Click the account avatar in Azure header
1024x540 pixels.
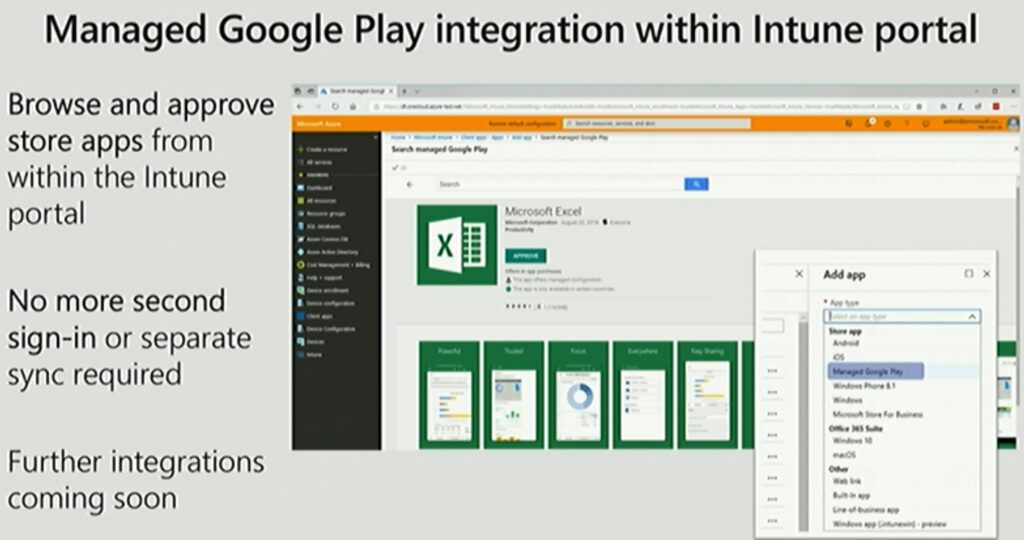1013,123
